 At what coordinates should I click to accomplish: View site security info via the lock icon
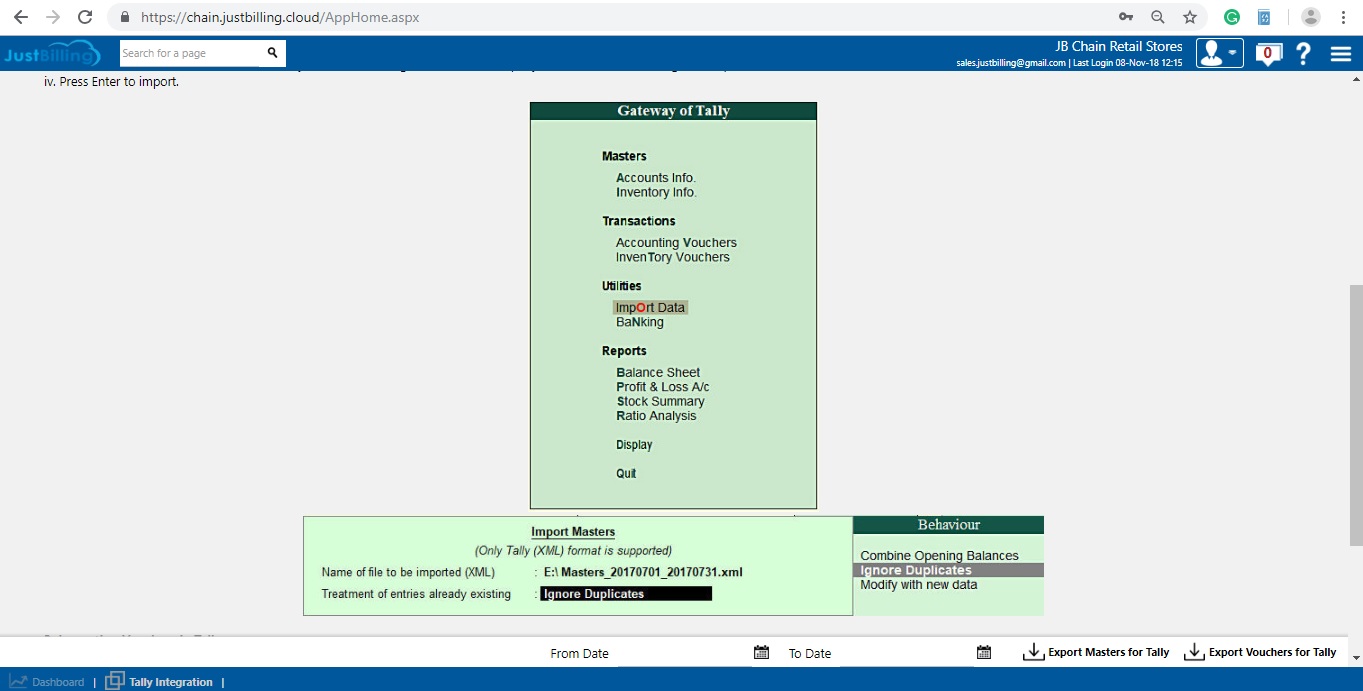[125, 17]
